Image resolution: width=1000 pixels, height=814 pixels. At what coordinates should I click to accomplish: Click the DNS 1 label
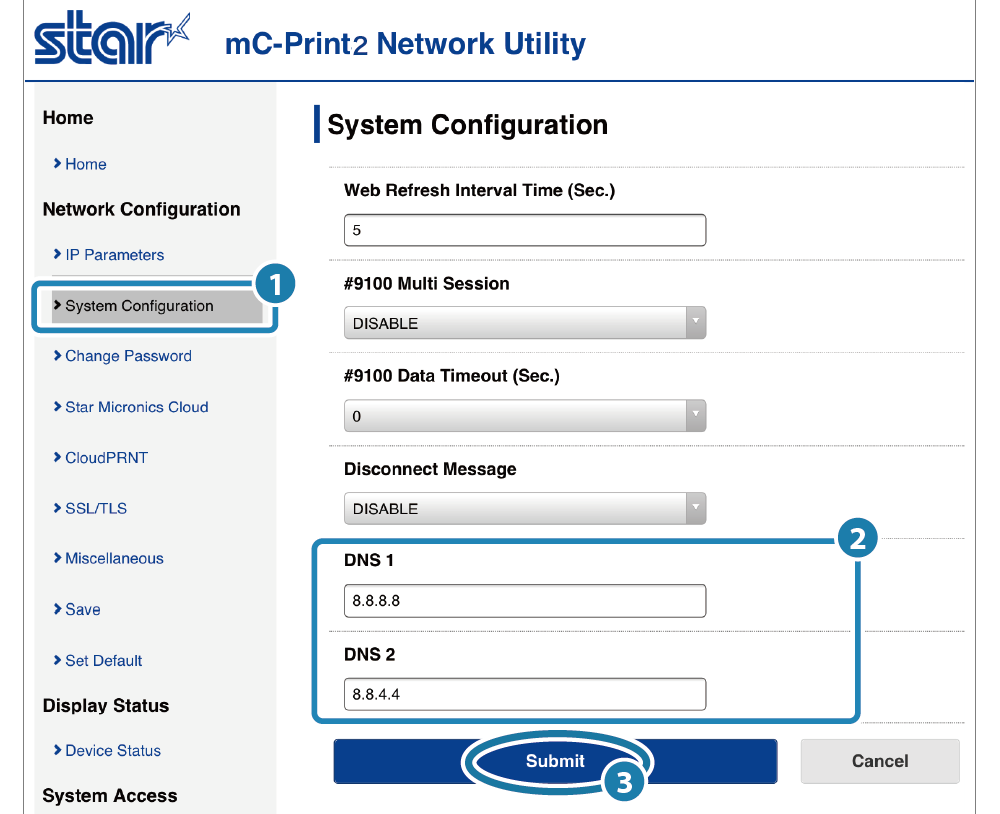click(369, 560)
